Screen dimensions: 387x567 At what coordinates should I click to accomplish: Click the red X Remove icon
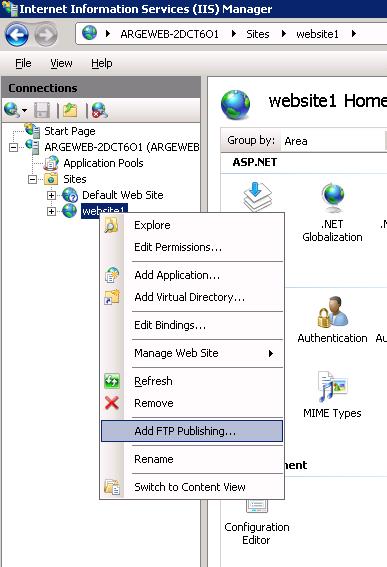coord(112,403)
